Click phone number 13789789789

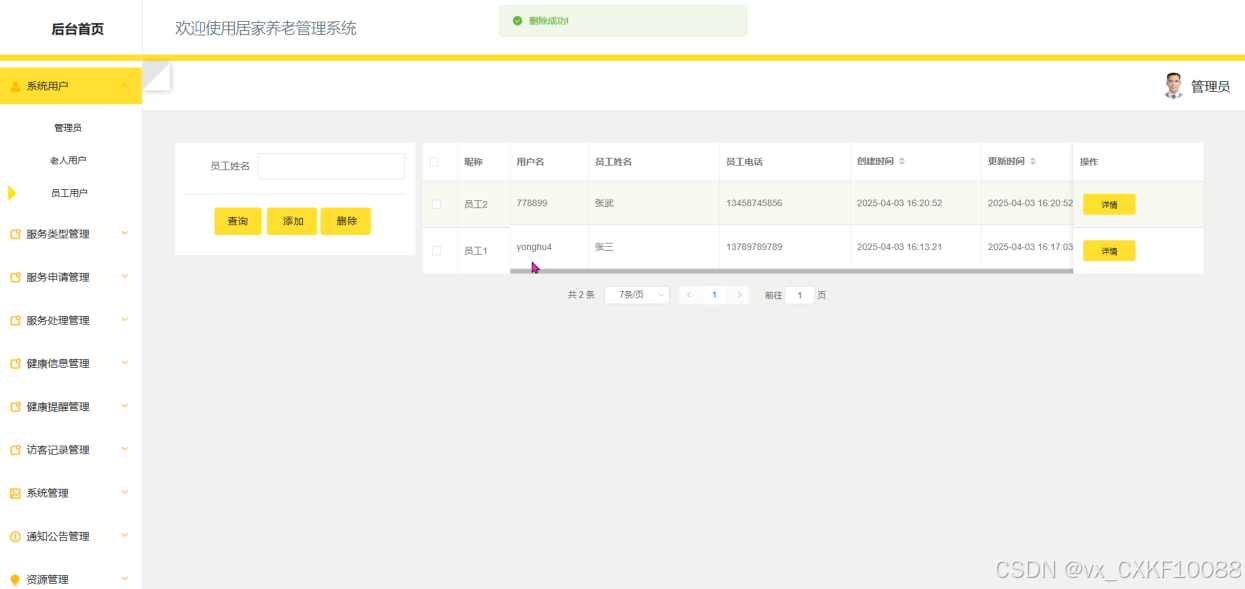(x=754, y=246)
